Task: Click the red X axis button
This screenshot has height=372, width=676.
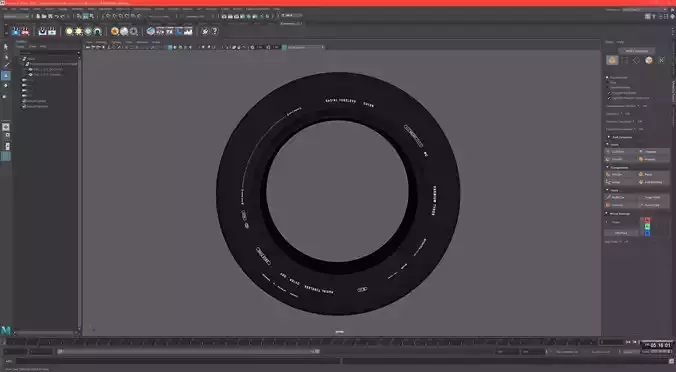Action: [647, 220]
